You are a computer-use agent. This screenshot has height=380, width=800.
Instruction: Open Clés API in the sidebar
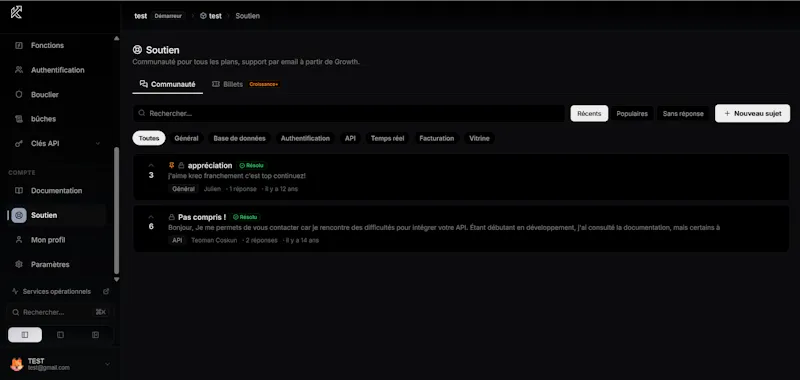click(x=45, y=143)
